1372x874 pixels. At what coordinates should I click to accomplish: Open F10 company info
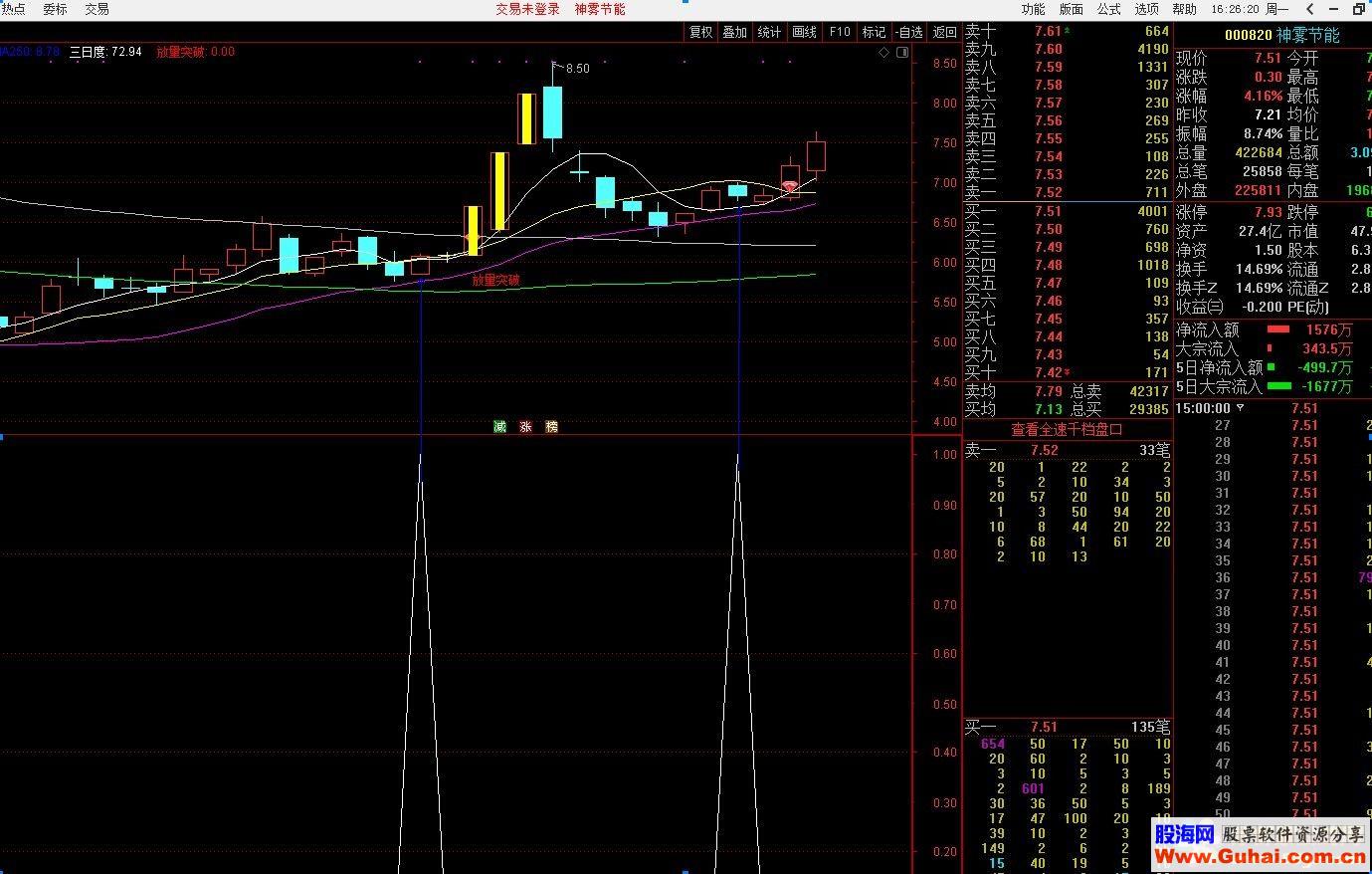coord(840,32)
